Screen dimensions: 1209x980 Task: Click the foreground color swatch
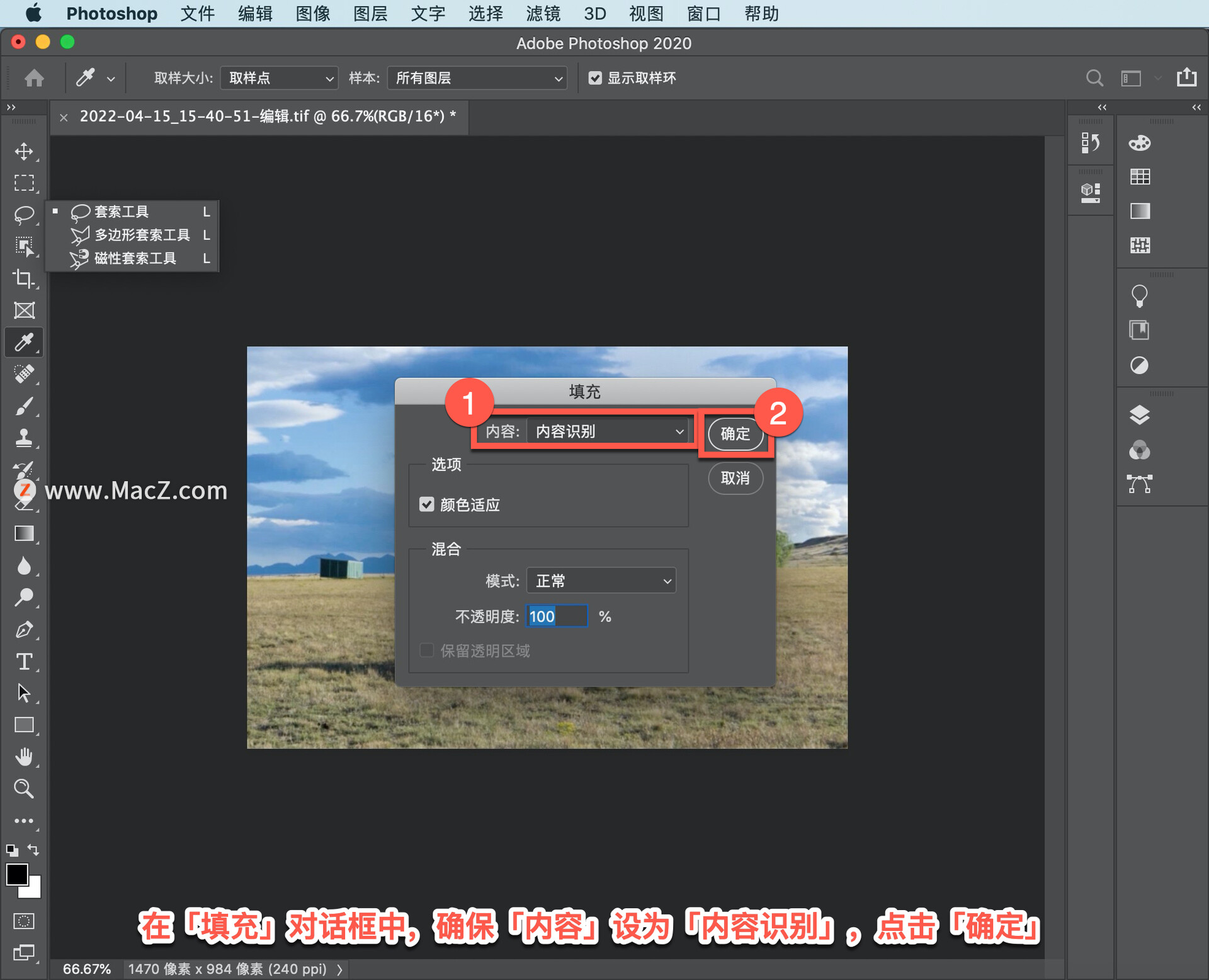click(x=16, y=874)
